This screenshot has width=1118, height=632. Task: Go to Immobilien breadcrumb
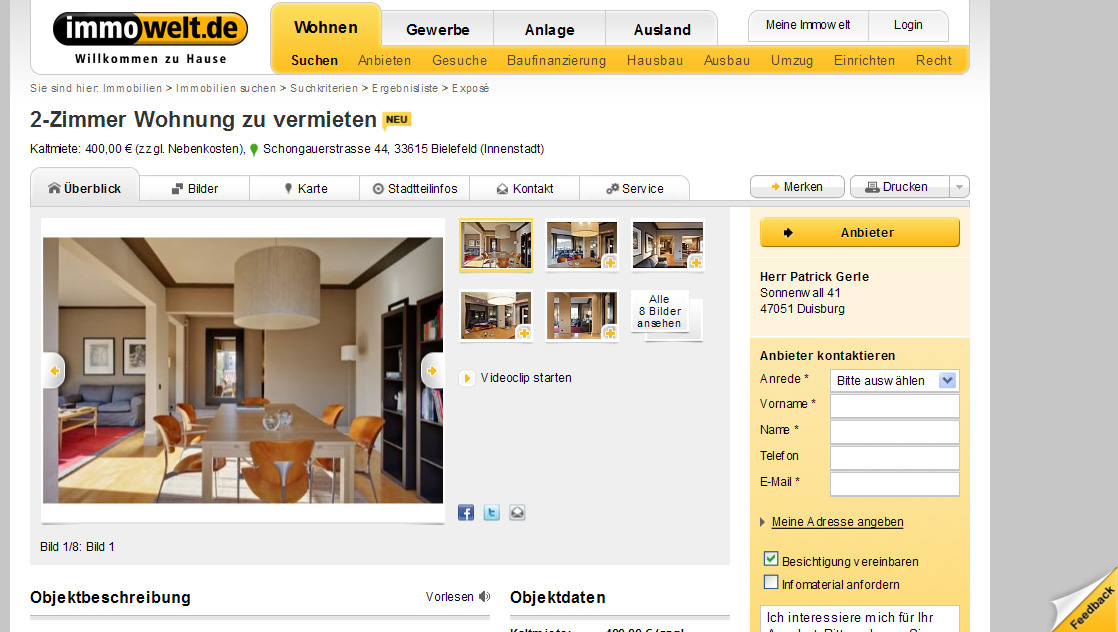pos(133,88)
